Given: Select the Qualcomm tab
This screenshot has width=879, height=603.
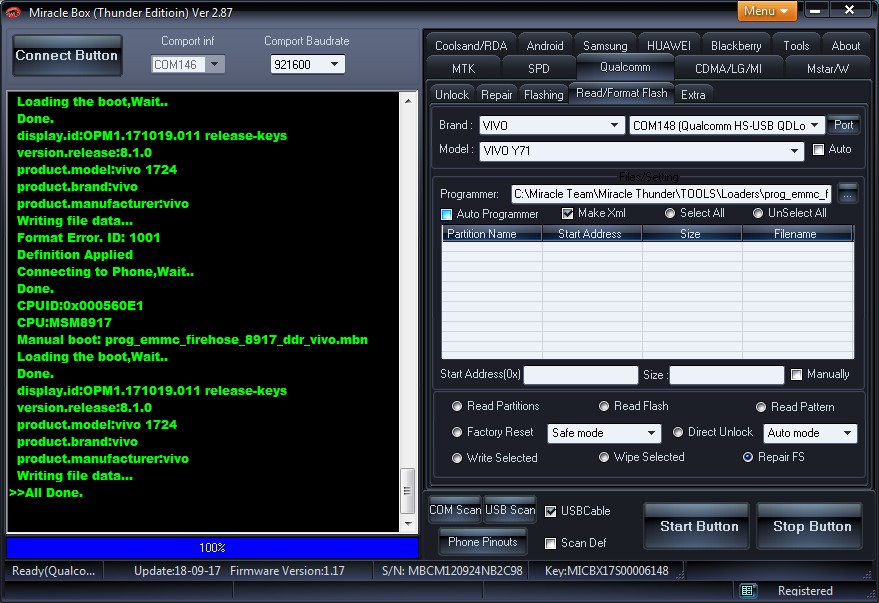Looking at the screenshot, I should coord(625,67).
